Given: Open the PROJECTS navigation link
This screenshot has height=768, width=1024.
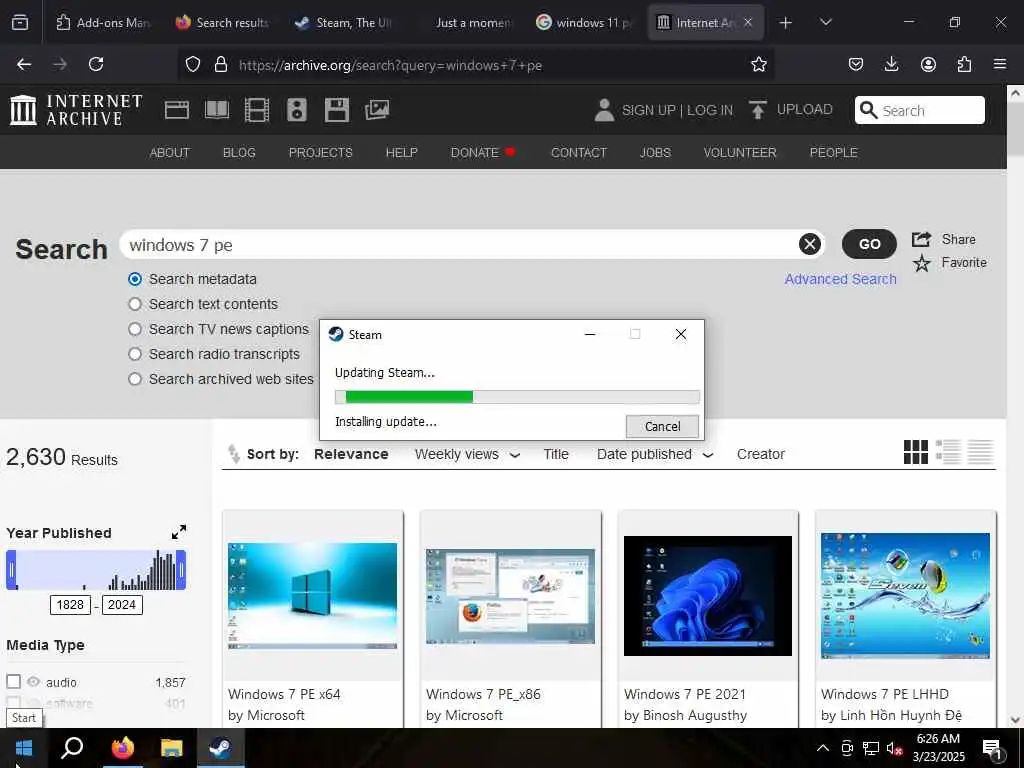Looking at the screenshot, I should 321,152.
